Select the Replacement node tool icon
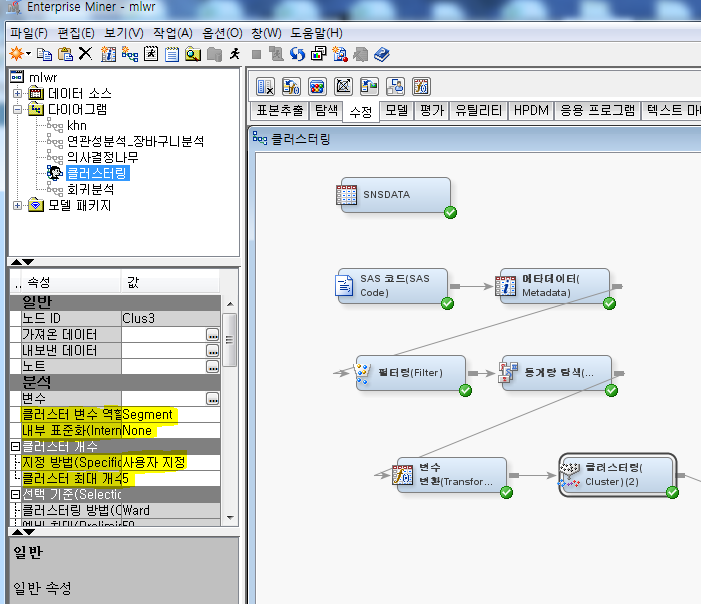The image size is (701, 604). (x=369, y=86)
